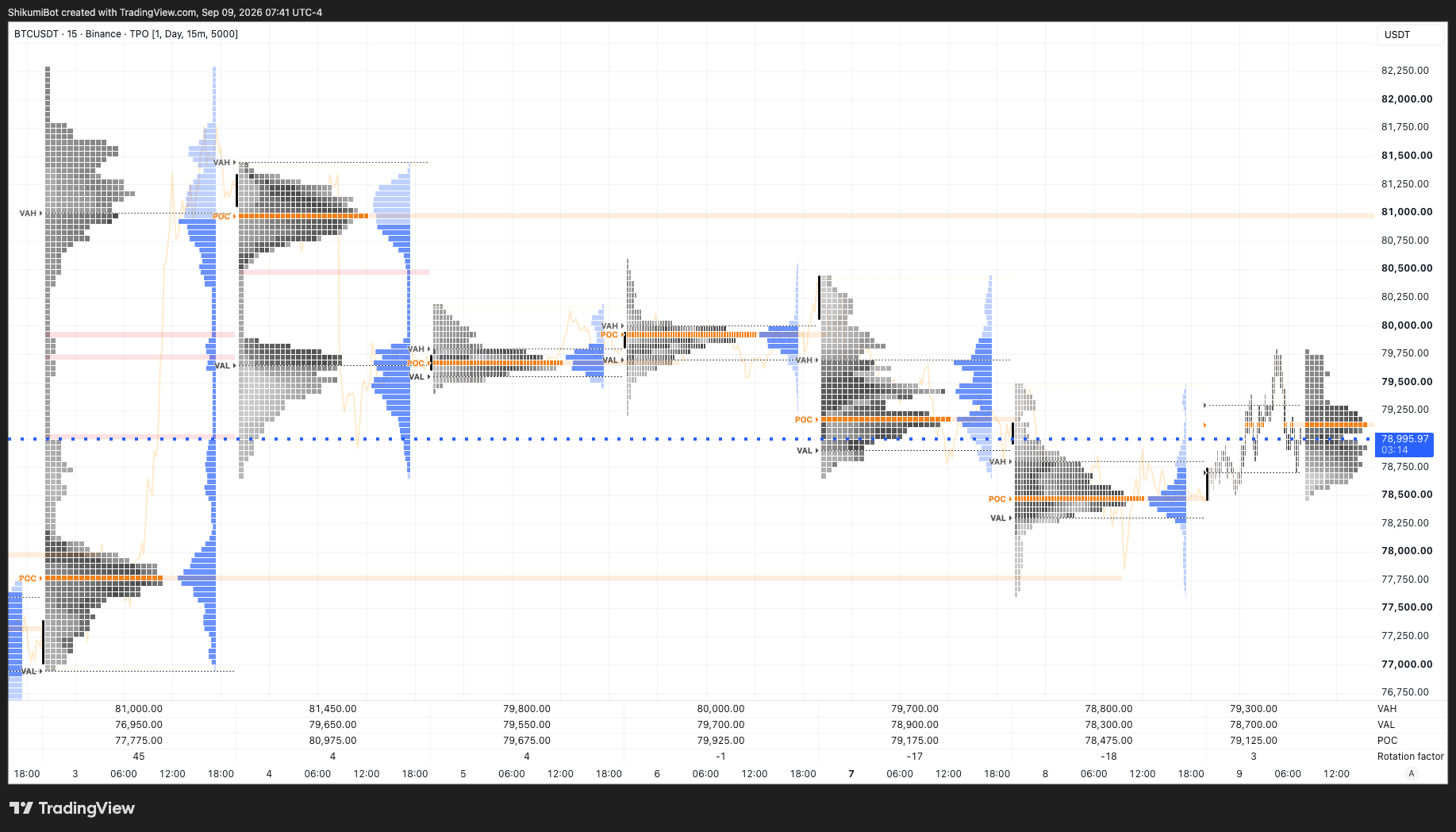1456x832 pixels.
Task: Select the TPO [1, Day, 15m, 5000] indicator label
Action: pos(183,34)
